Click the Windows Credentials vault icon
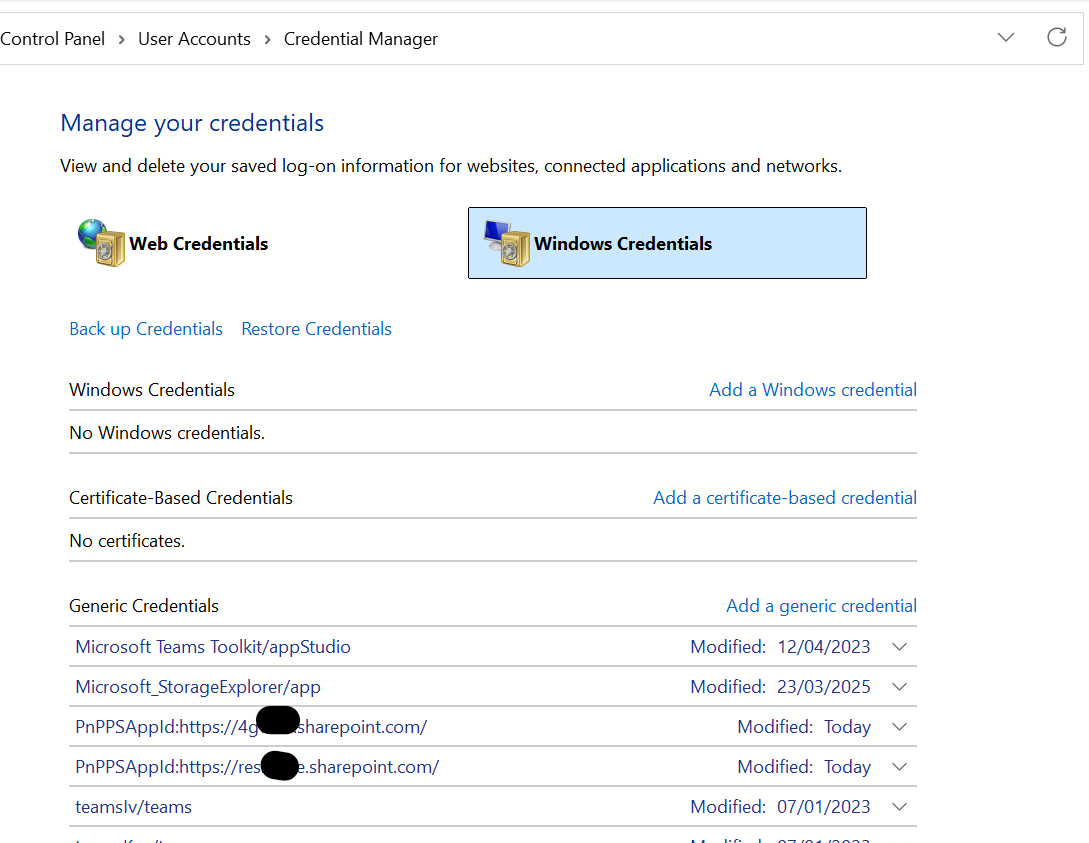This screenshot has height=843, width=1089. [506, 242]
